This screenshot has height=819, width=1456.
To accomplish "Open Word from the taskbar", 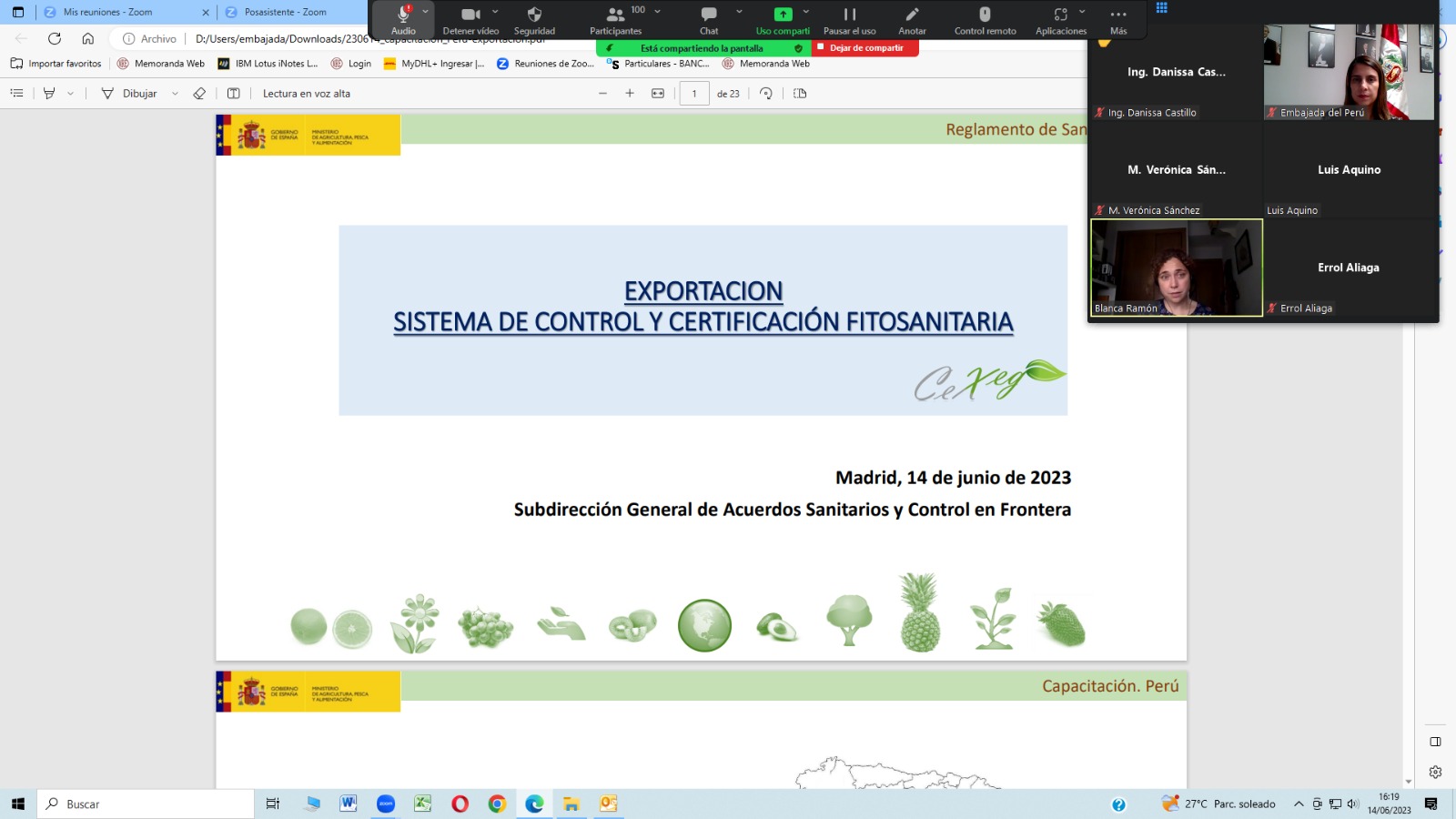I will click(348, 804).
